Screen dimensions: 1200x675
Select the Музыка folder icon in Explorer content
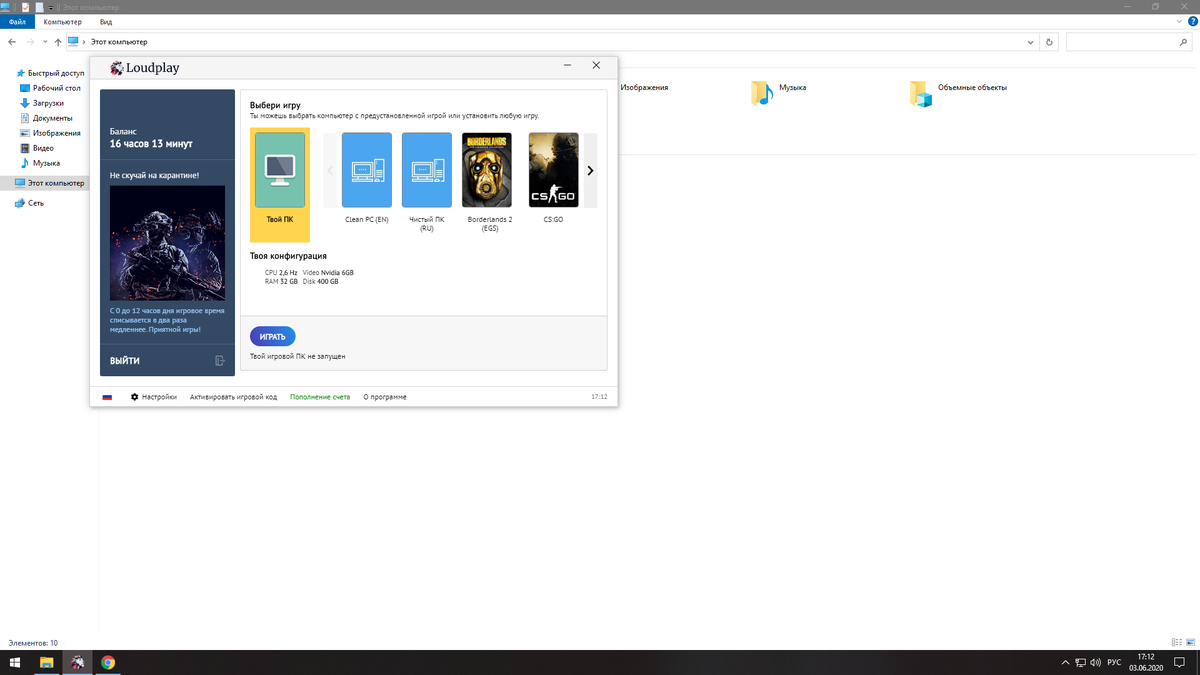pyautogui.click(x=763, y=93)
